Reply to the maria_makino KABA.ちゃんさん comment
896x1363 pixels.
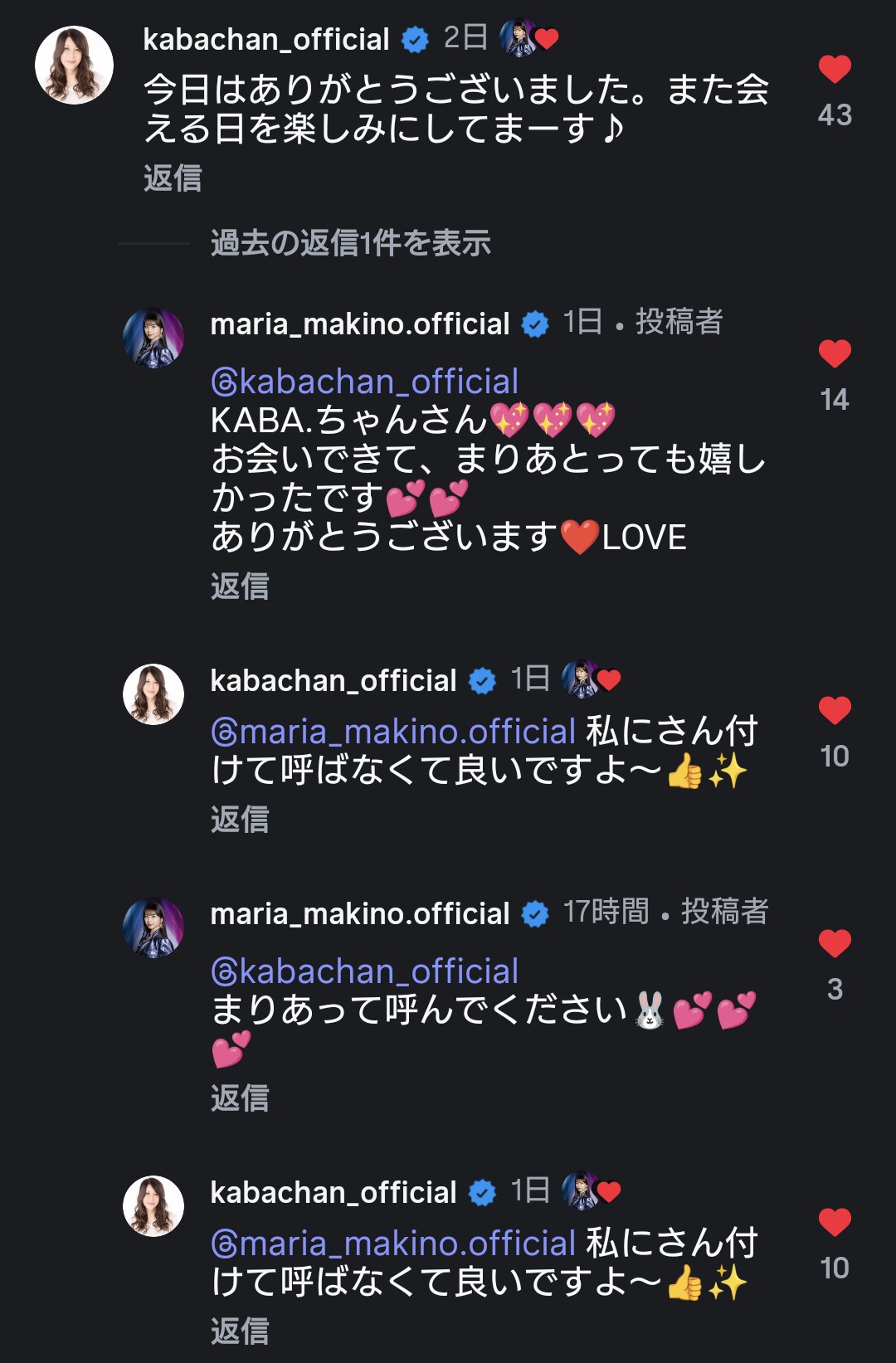tap(240, 587)
